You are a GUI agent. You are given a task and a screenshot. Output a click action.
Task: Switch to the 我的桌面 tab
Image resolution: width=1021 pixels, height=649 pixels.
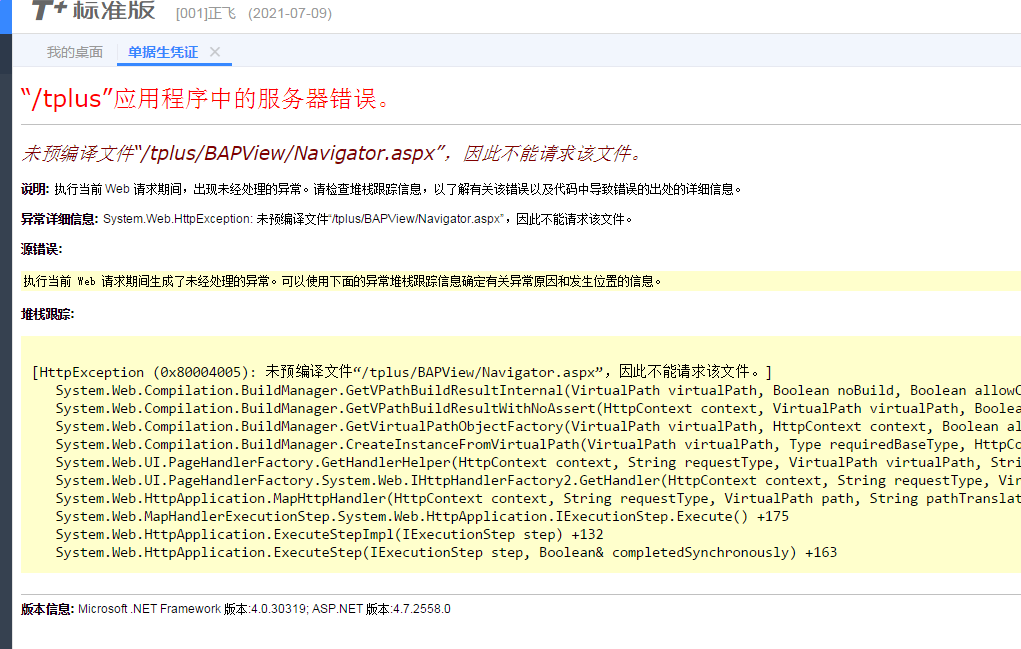[74, 52]
